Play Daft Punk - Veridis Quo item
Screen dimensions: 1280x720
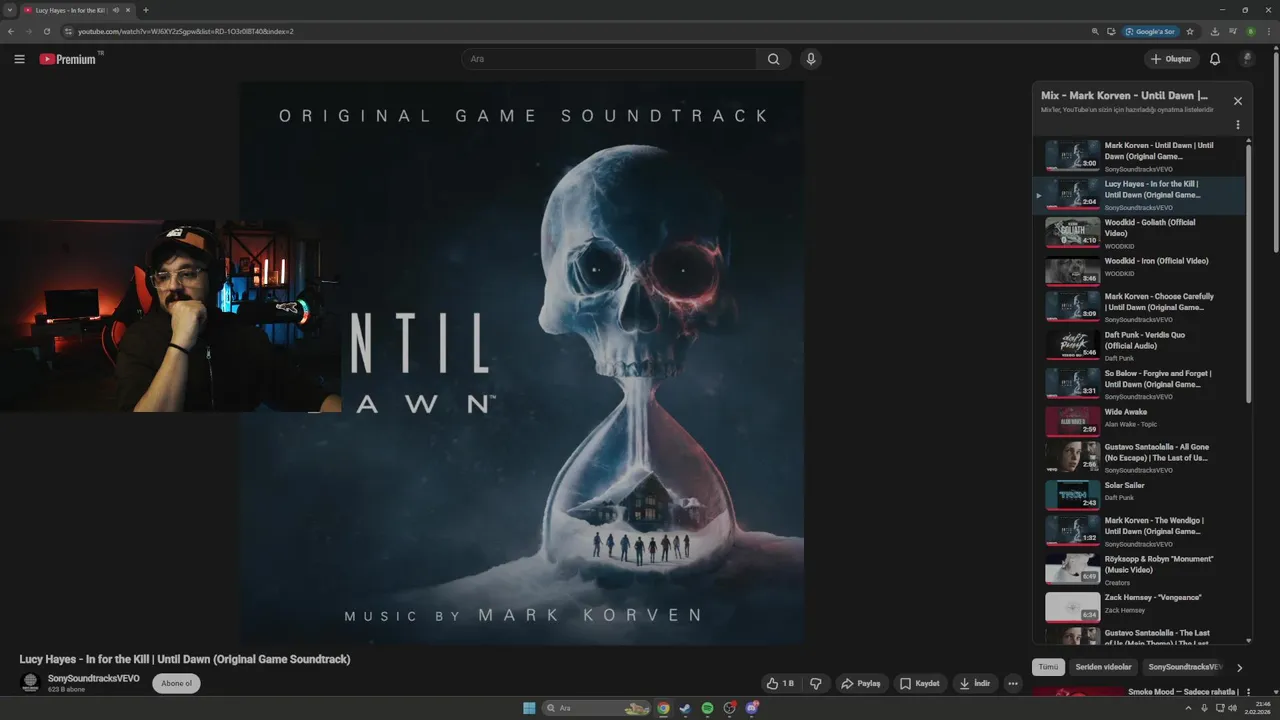click(x=1139, y=345)
